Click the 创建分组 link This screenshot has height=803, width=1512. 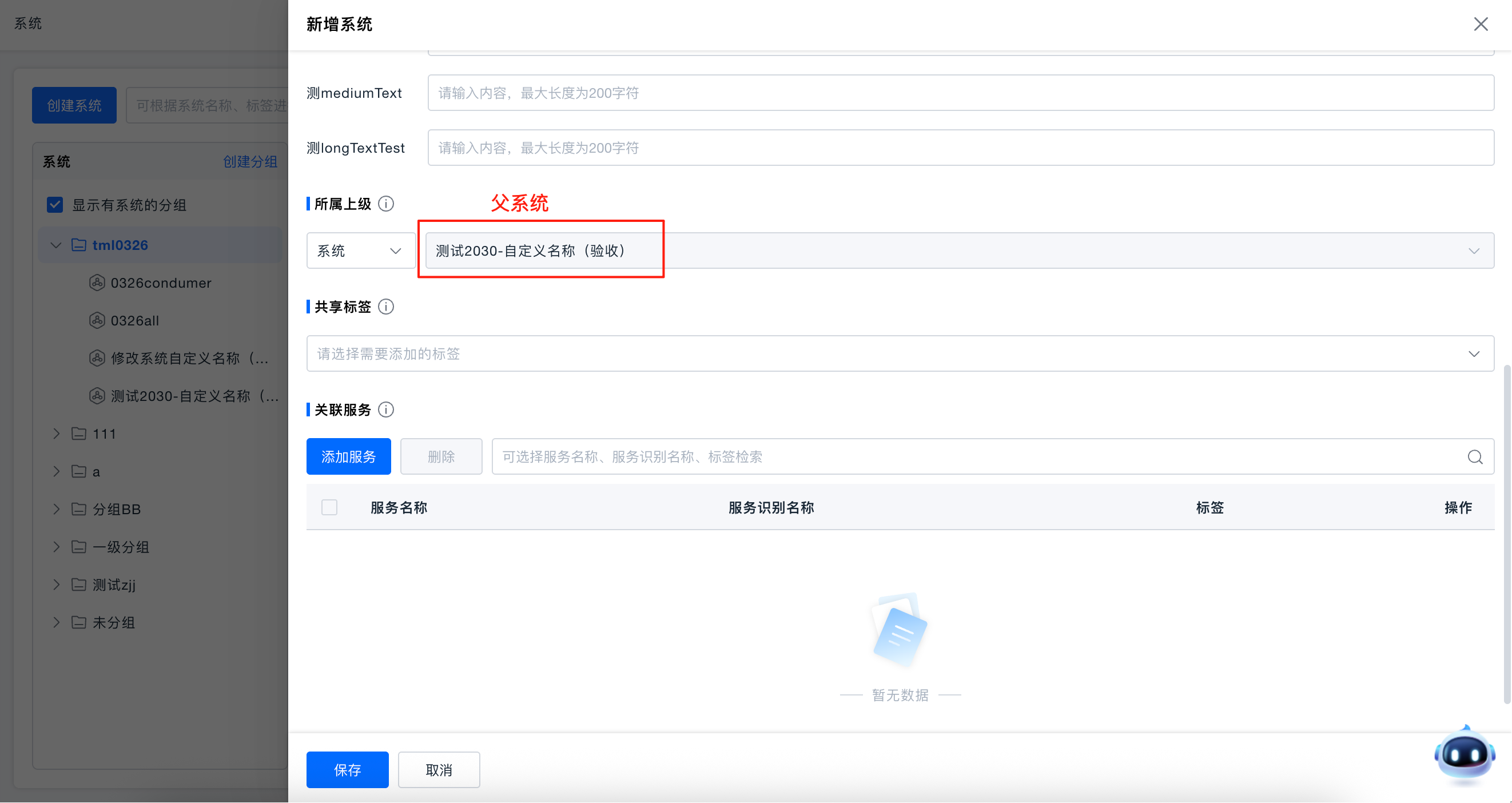249,161
